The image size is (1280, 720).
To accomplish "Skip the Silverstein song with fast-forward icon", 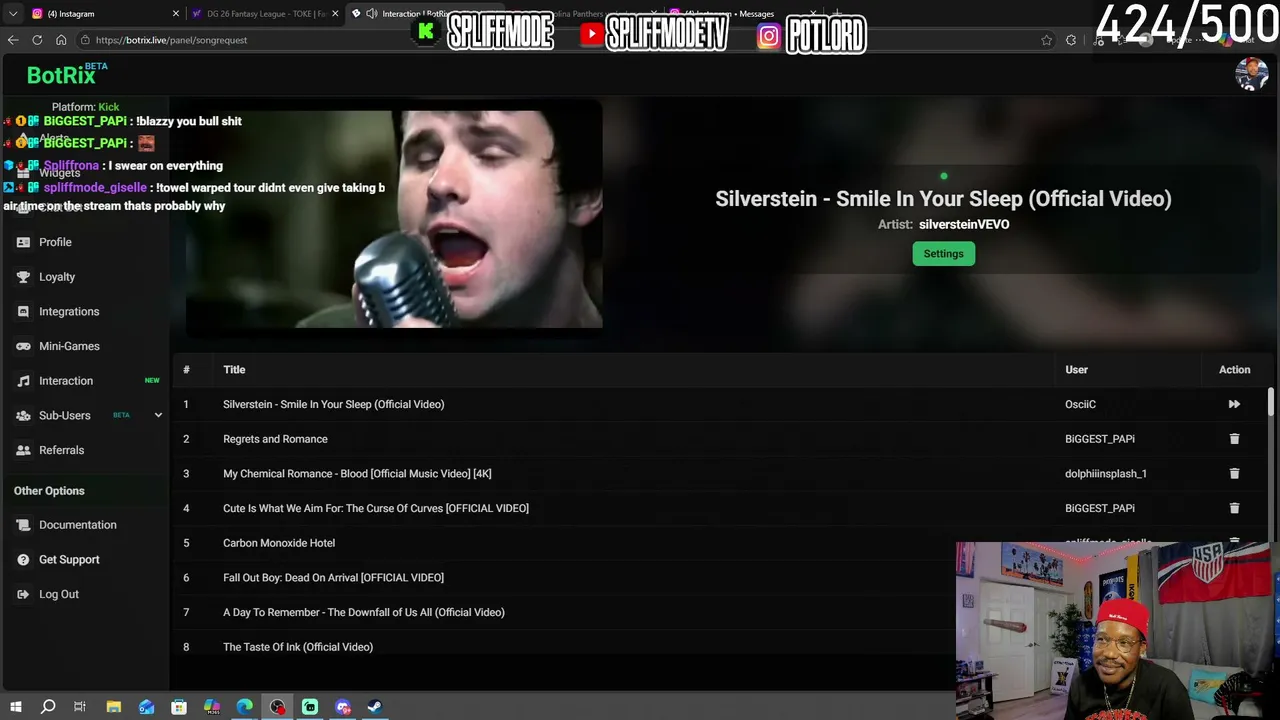I will pyautogui.click(x=1234, y=404).
